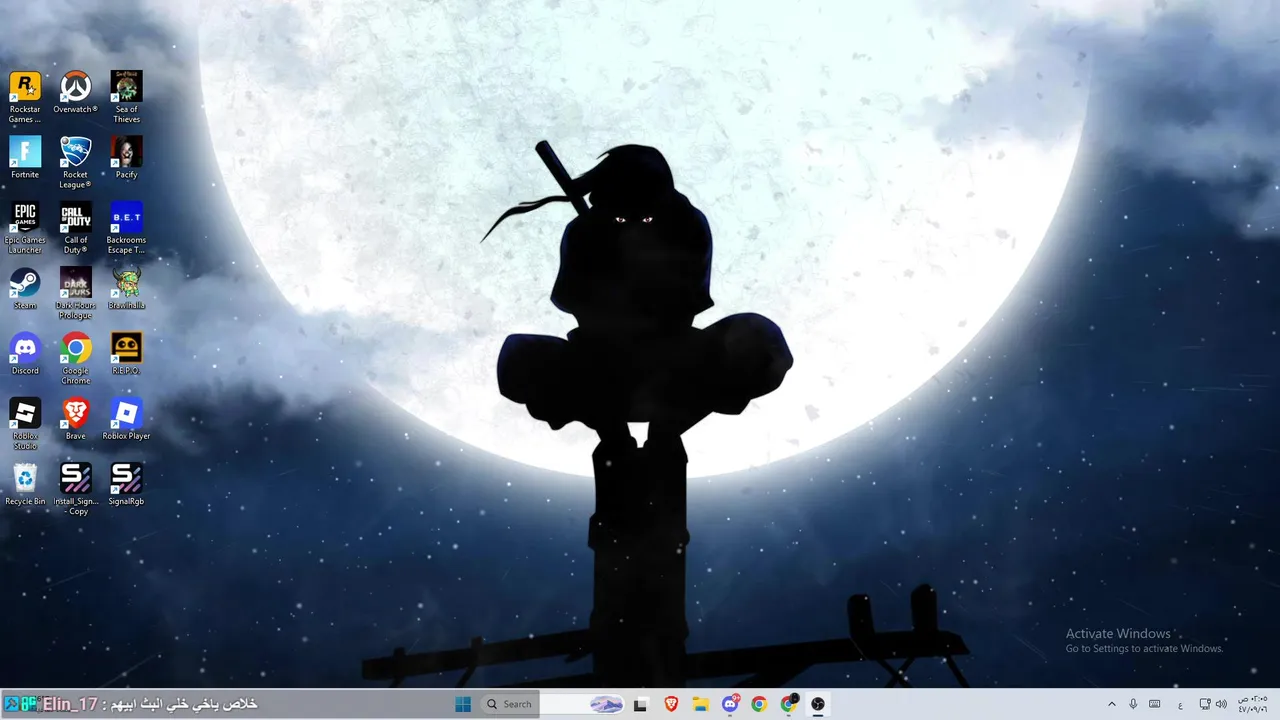This screenshot has width=1280, height=720.
Task: Select the Call of Duty shortcut
Action: (x=75, y=227)
